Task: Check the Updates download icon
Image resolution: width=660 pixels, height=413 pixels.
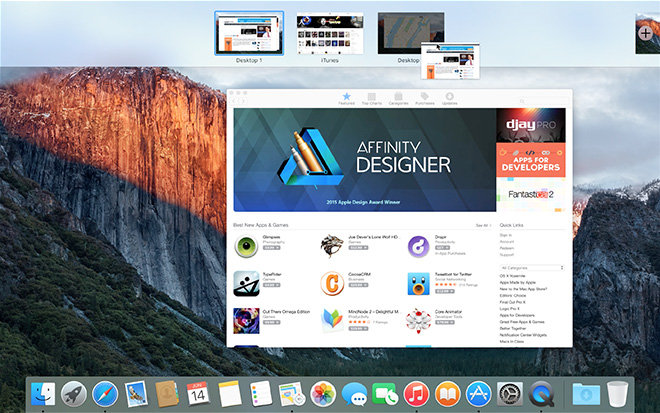Action: click(450, 97)
